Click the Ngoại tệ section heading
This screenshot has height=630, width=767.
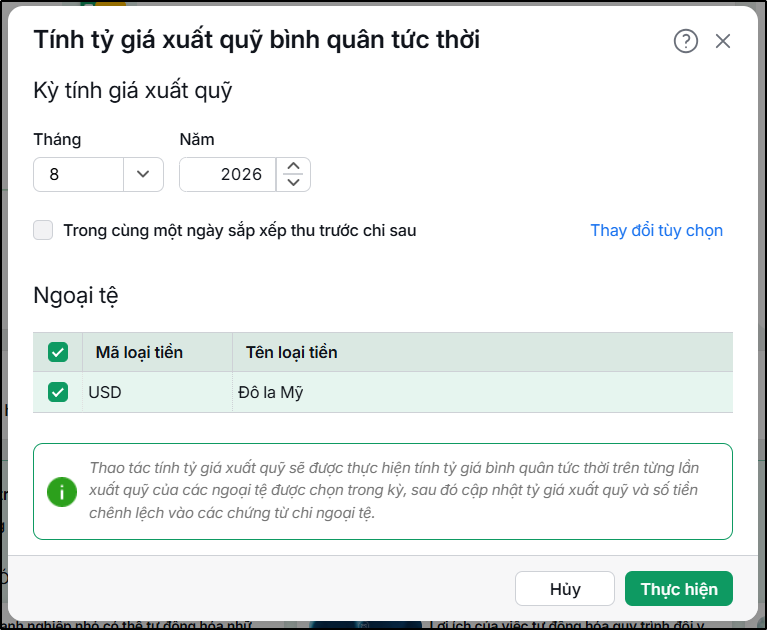tap(76, 295)
